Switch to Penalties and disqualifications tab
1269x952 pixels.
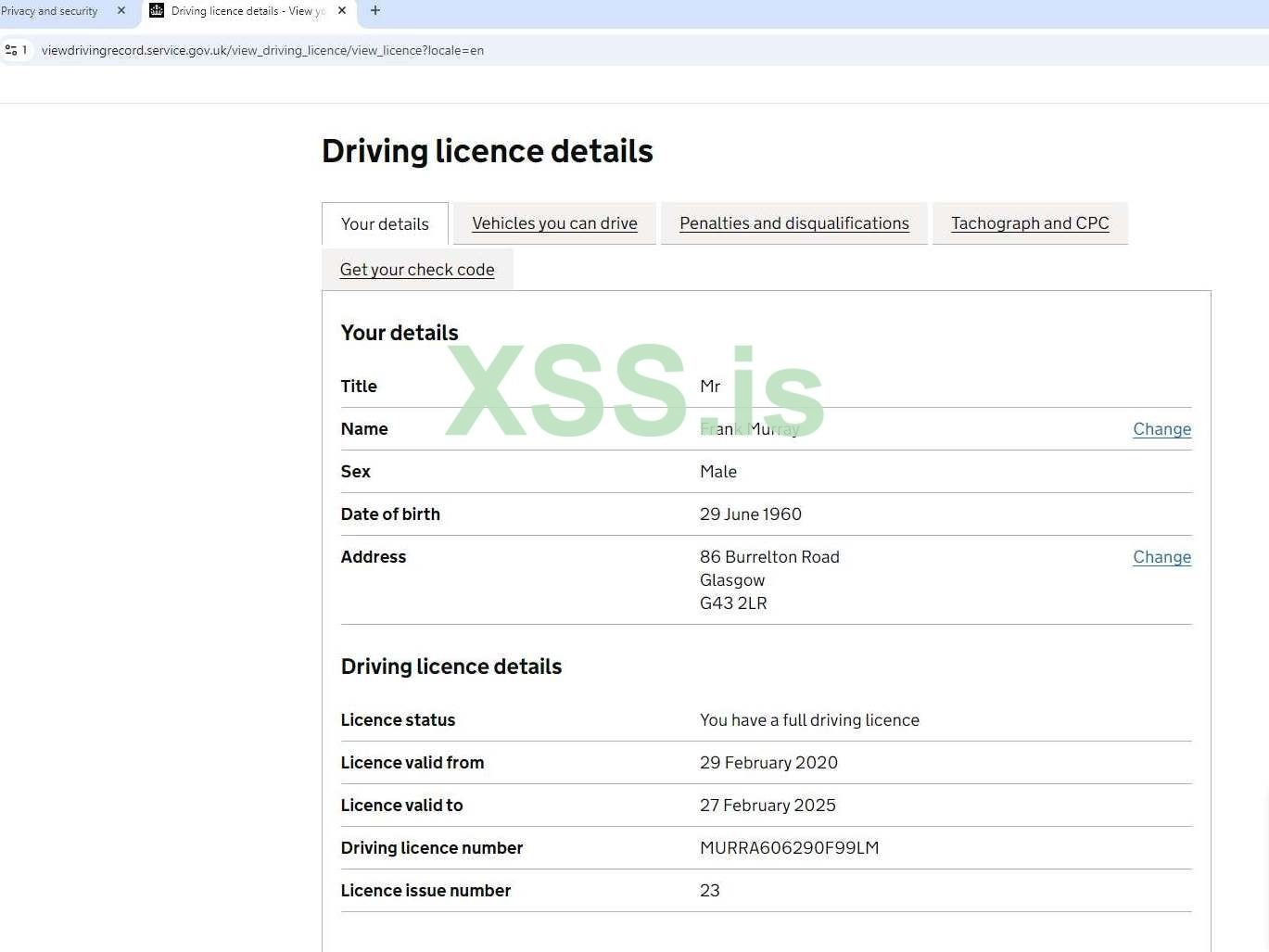coord(793,223)
